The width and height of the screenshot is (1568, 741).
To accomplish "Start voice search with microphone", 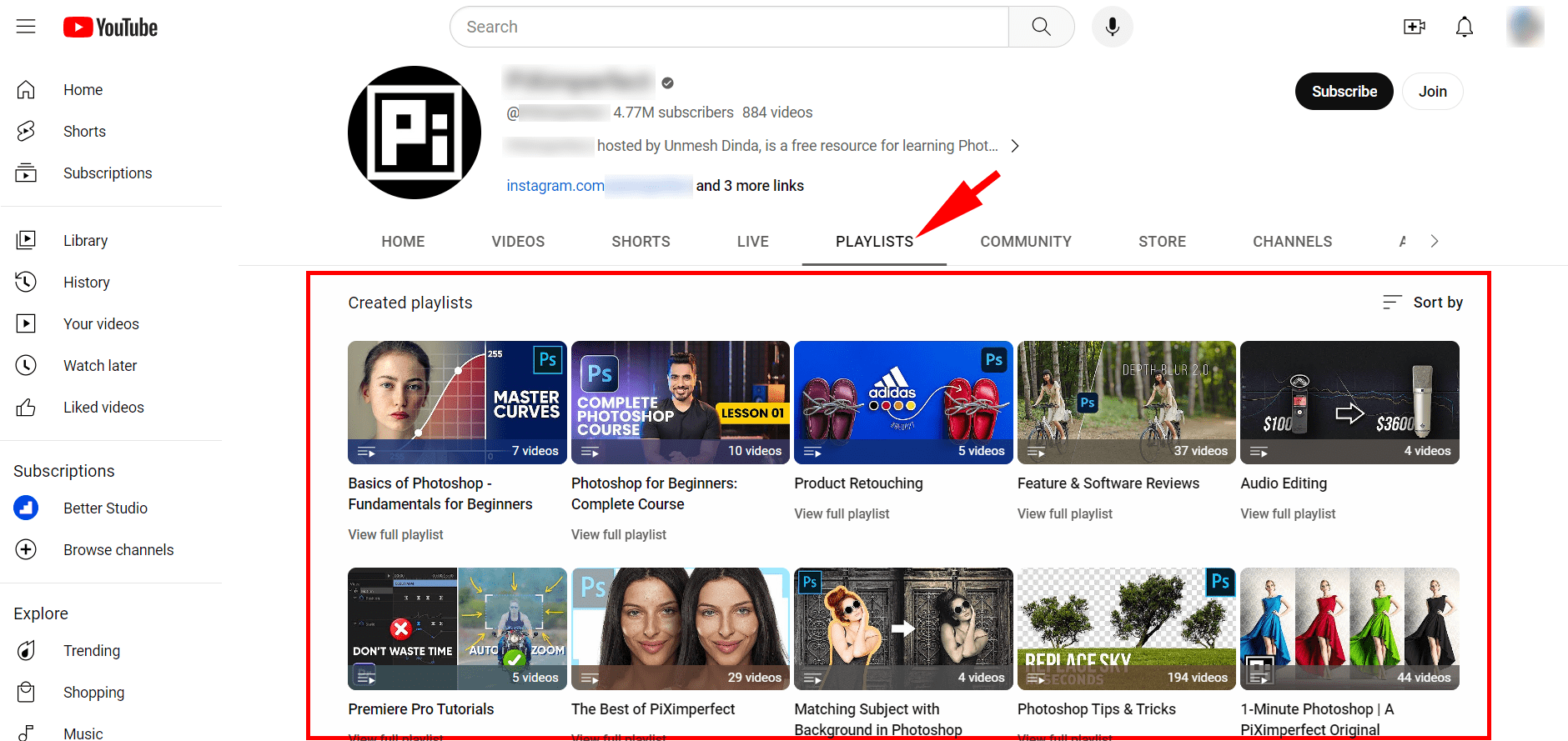I will 1112,27.
